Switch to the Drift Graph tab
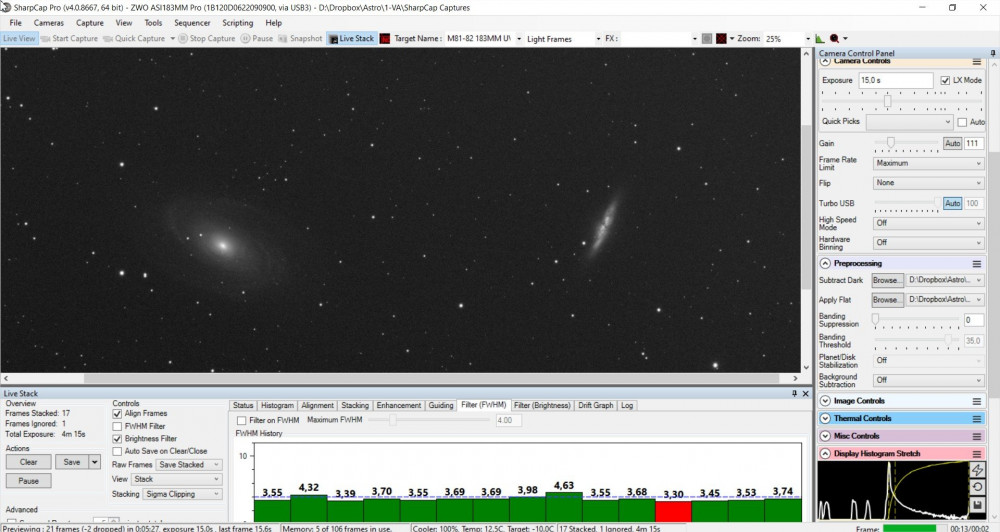 [x=596, y=406]
